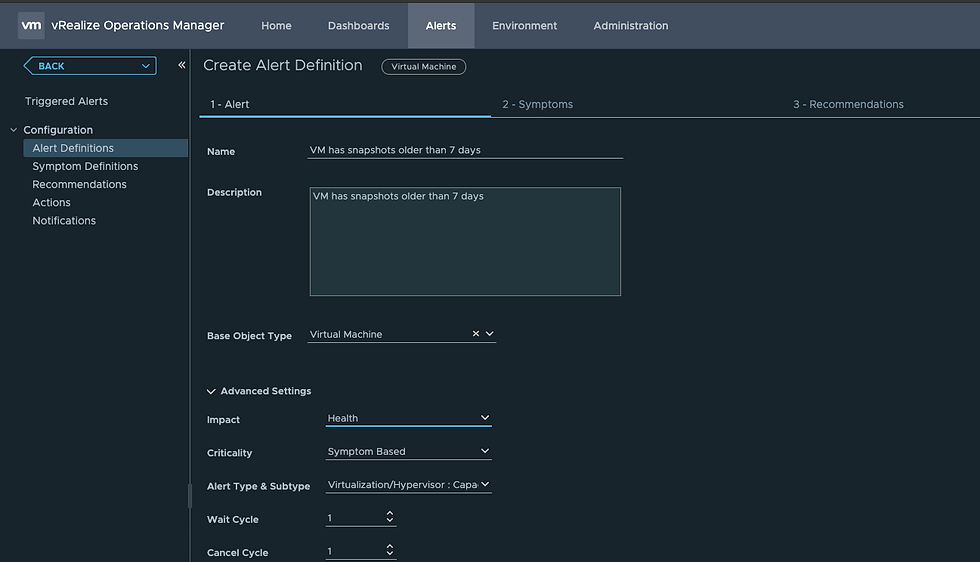Image resolution: width=980 pixels, height=562 pixels.
Task: Clear the Base Object Type with X icon
Action: click(x=476, y=334)
